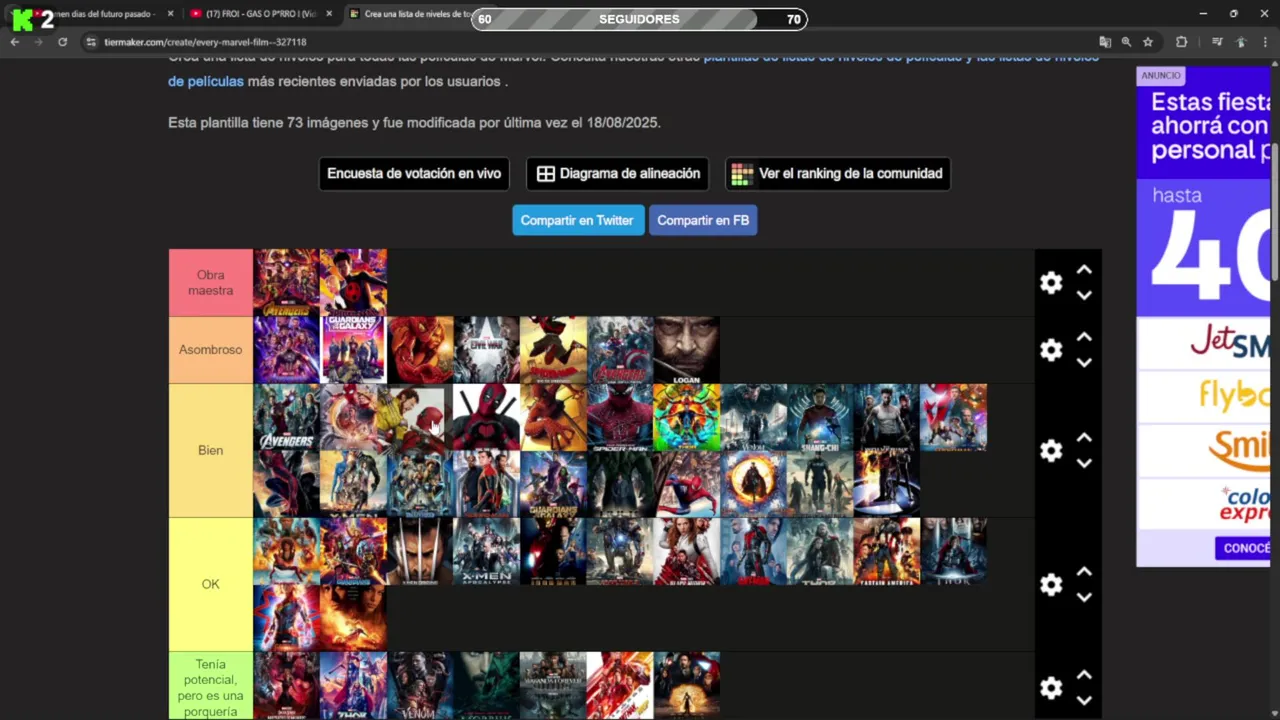Click the 'OK' yellow tier label
This screenshot has height=720, width=1280.
[x=211, y=585]
